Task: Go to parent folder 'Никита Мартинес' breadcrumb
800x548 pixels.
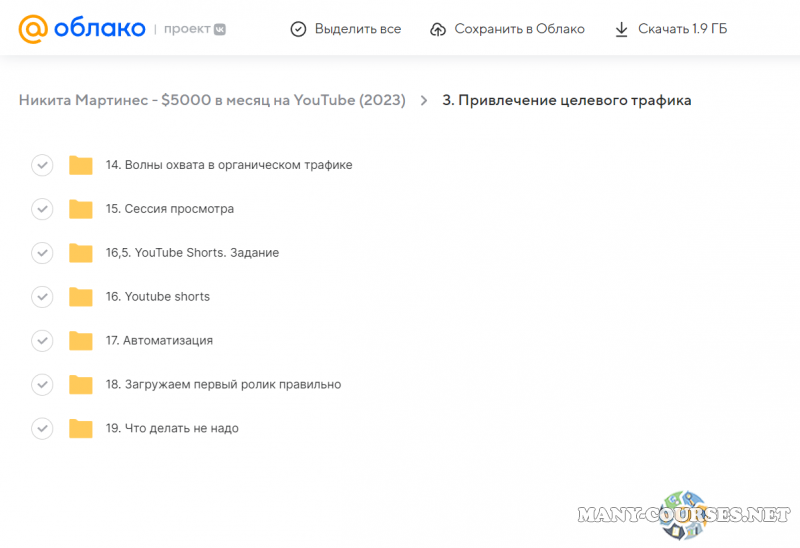Action: [x=212, y=100]
